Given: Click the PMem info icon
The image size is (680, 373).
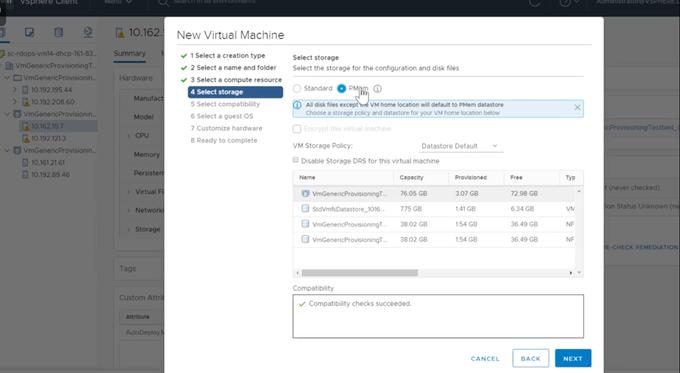Looking at the screenshot, I should pos(378,88).
